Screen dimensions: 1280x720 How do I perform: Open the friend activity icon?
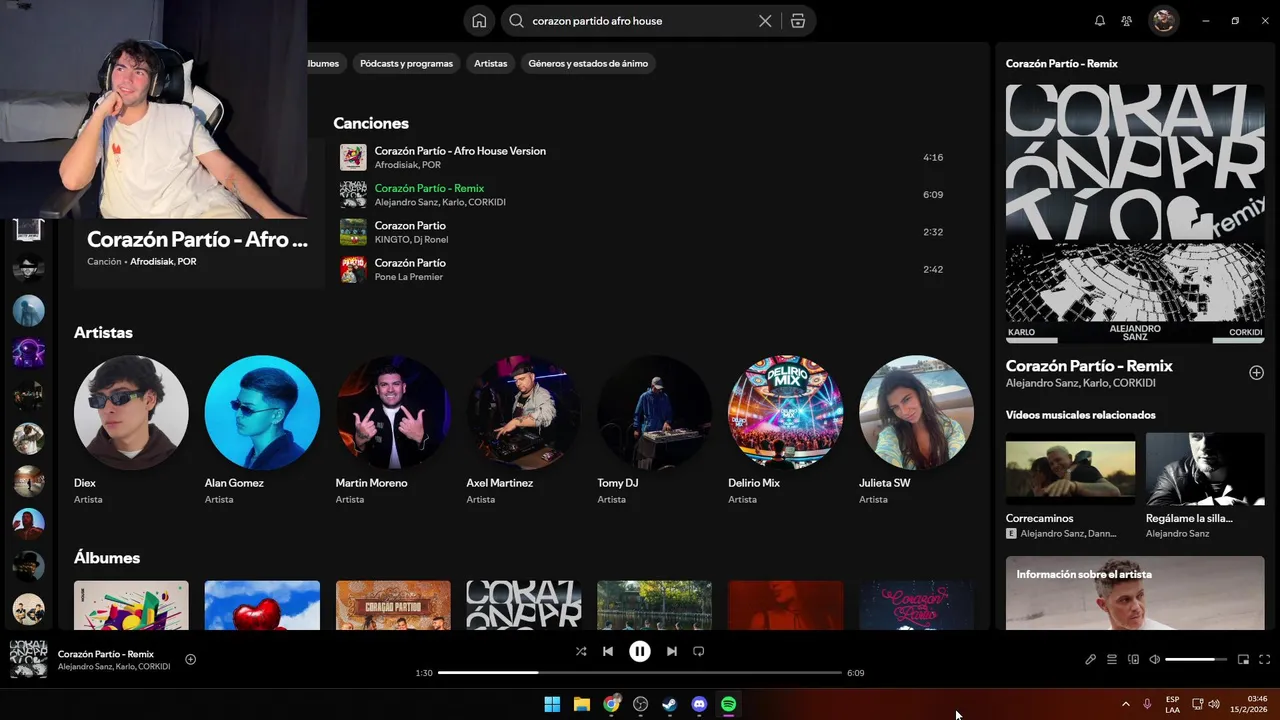pos(1127,21)
